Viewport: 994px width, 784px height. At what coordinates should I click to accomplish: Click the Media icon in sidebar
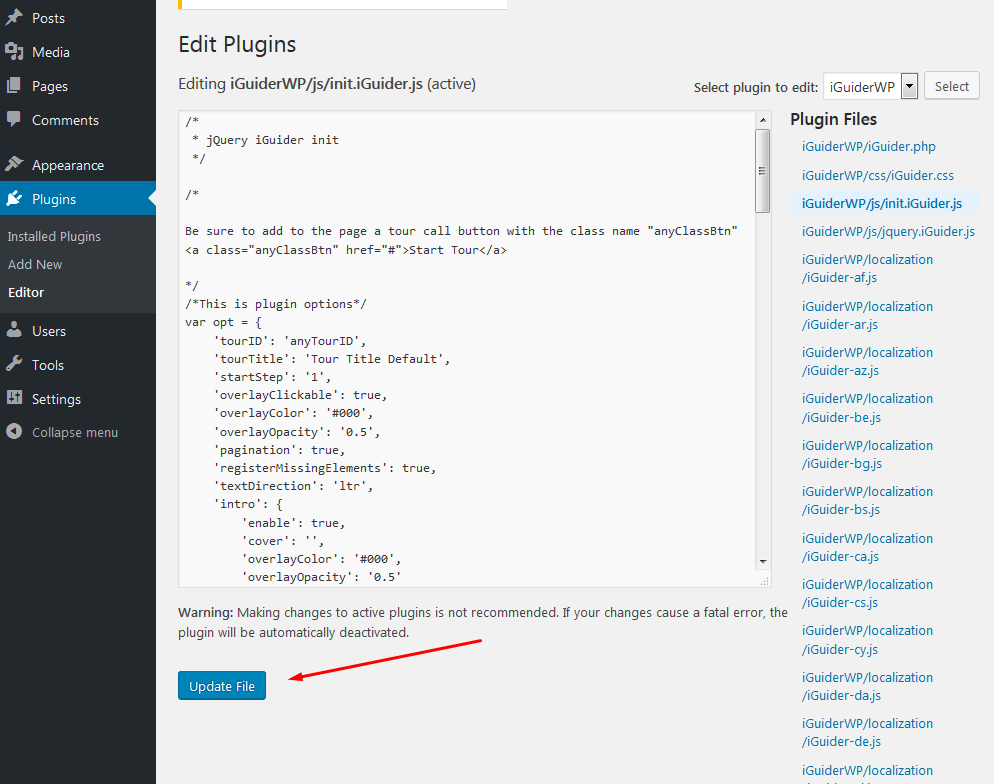point(14,52)
